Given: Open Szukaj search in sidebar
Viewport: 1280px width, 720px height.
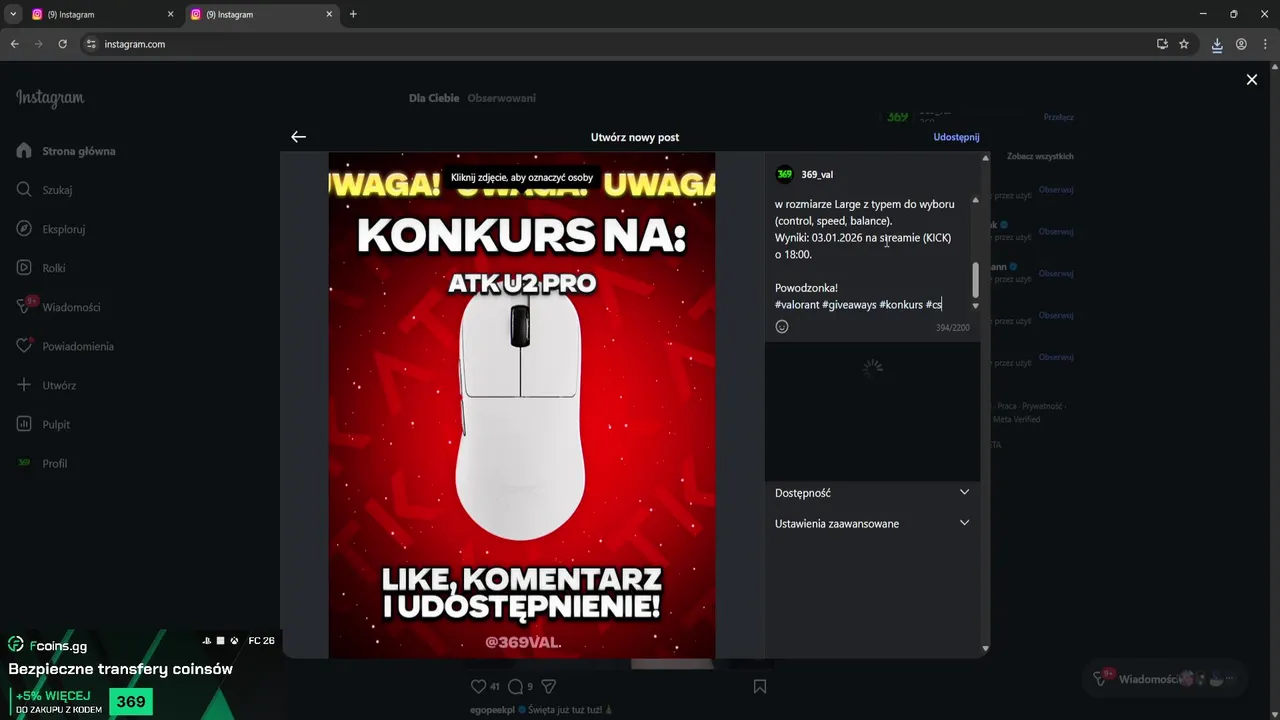Looking at the screenshot, I should point(45,190).
